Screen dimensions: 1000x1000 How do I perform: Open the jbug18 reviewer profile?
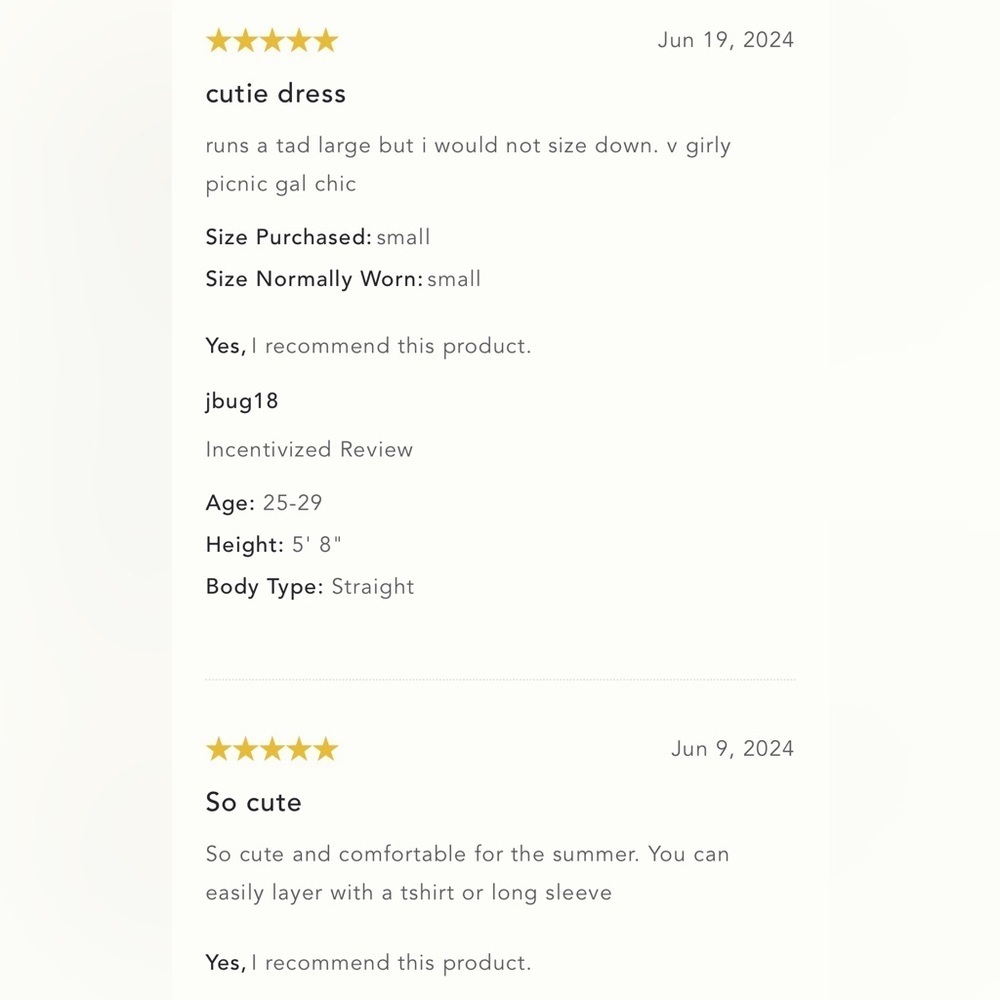click(x=242, y=401)
